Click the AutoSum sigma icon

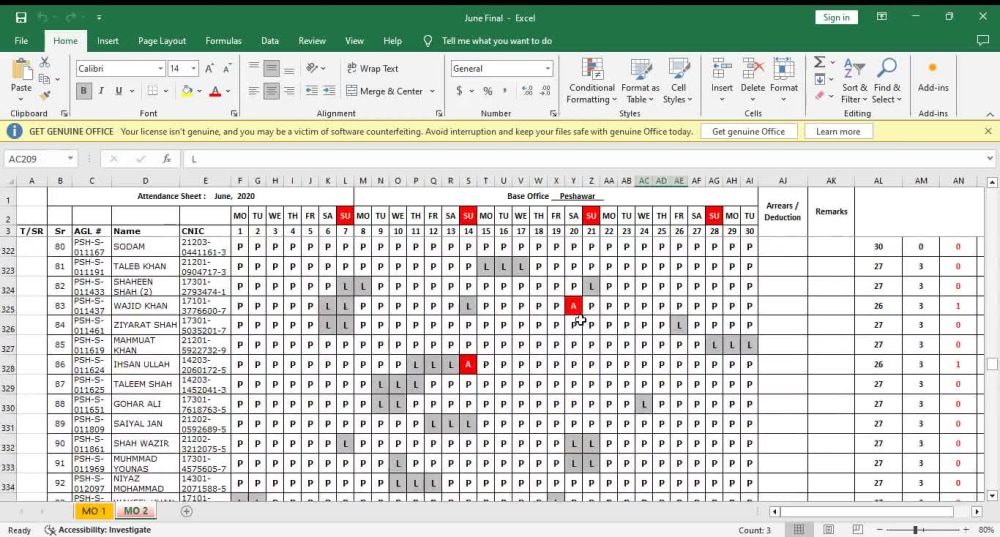820,63
